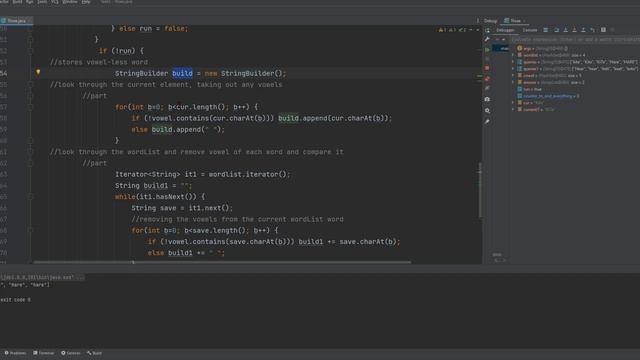Click 'exit code 0' console text
640x360 pixels.
16,300
